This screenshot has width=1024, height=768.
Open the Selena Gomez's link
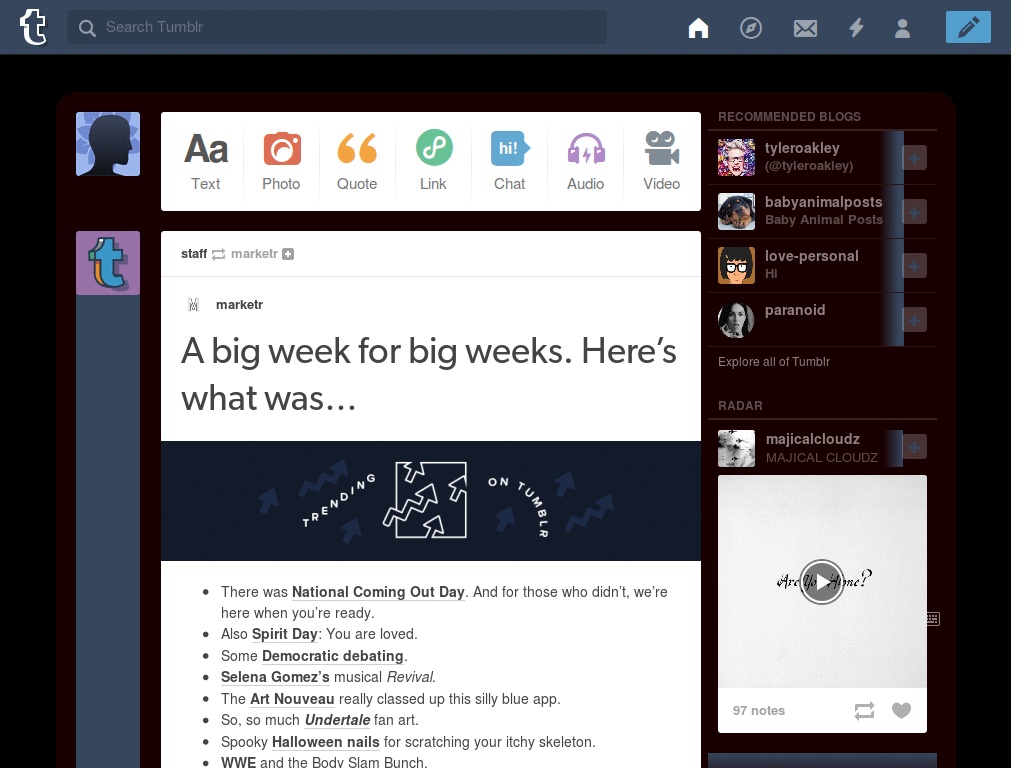pyautogui.click(x=275, y=677)
